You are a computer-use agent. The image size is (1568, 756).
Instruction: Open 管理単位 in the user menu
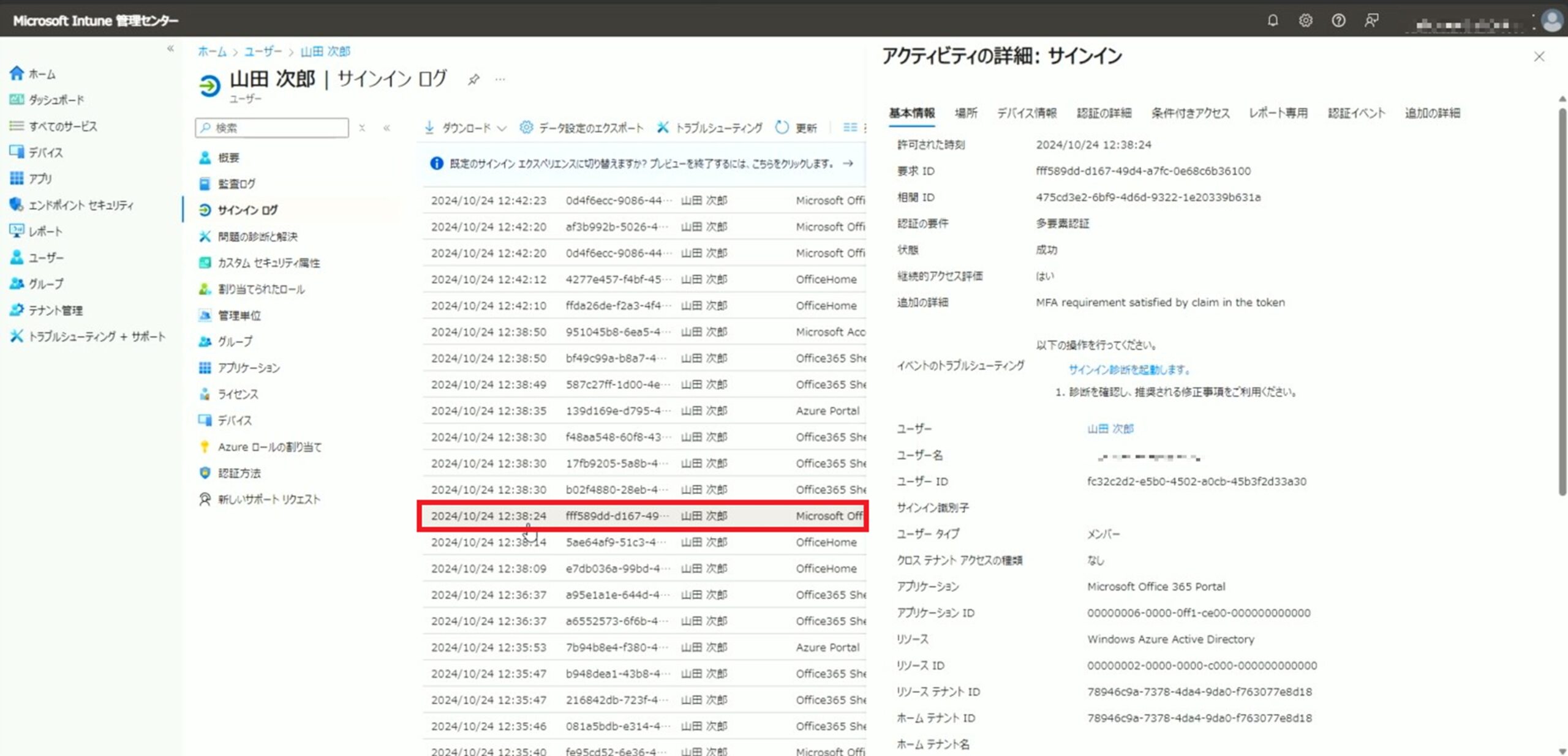coord(230,315)
